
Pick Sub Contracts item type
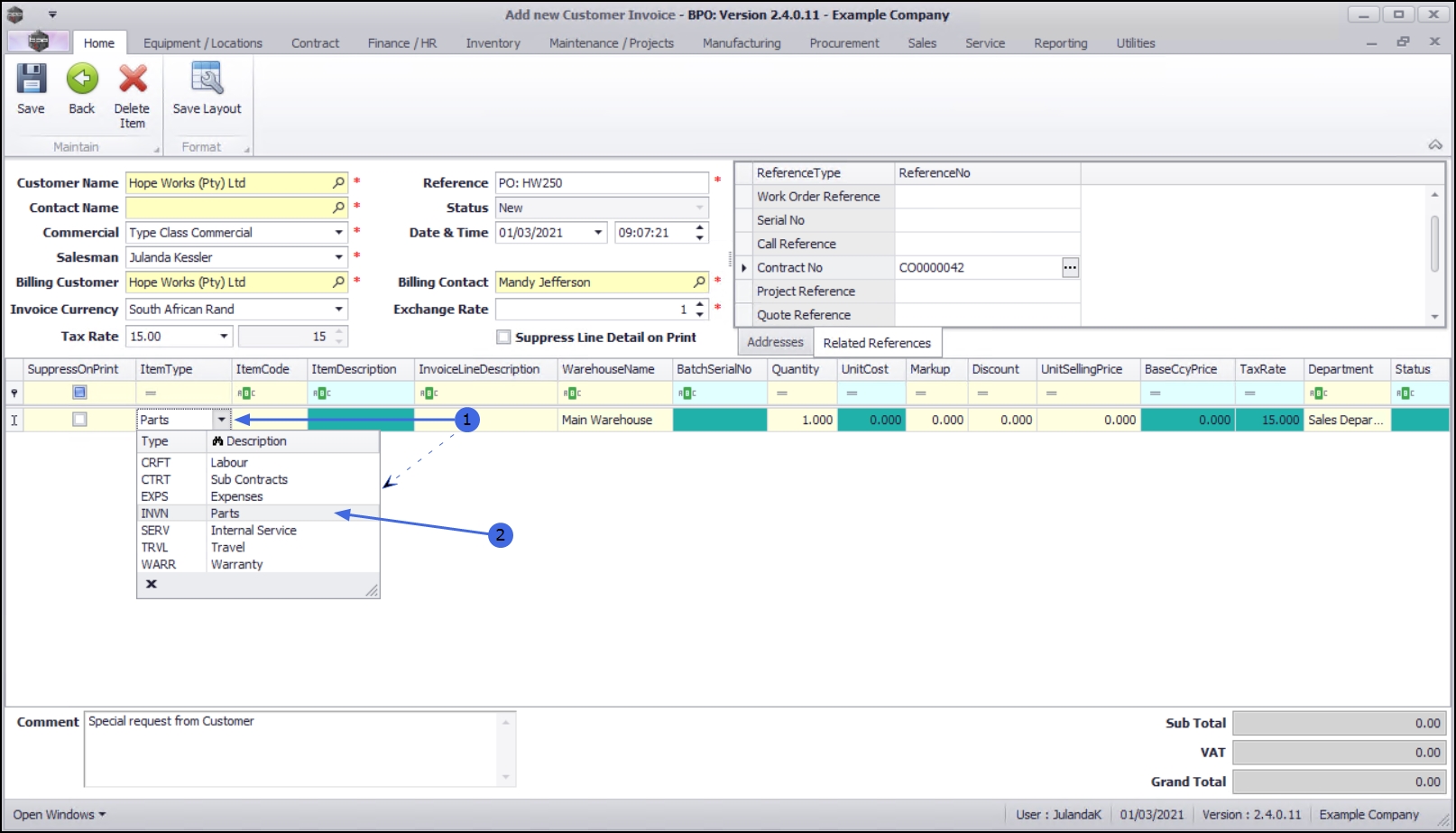click(x=258, y=480)
